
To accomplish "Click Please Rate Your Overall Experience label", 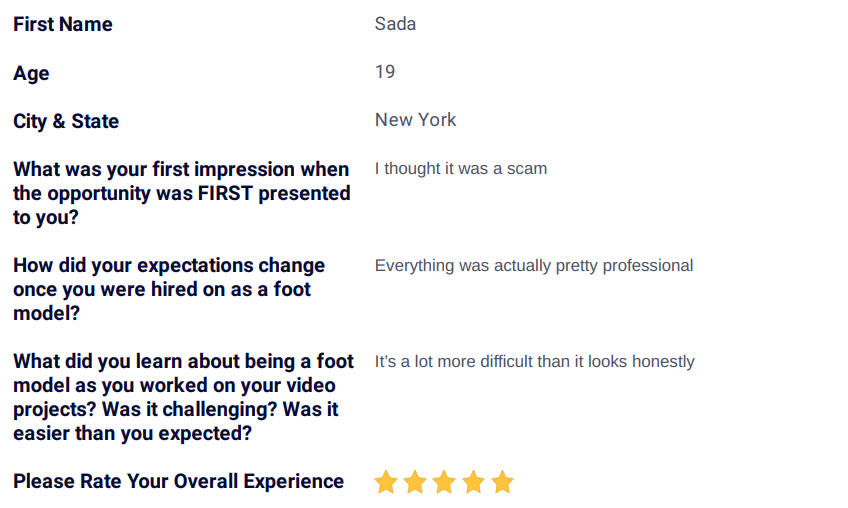I will pyautogui.click(x=178, y=481).
